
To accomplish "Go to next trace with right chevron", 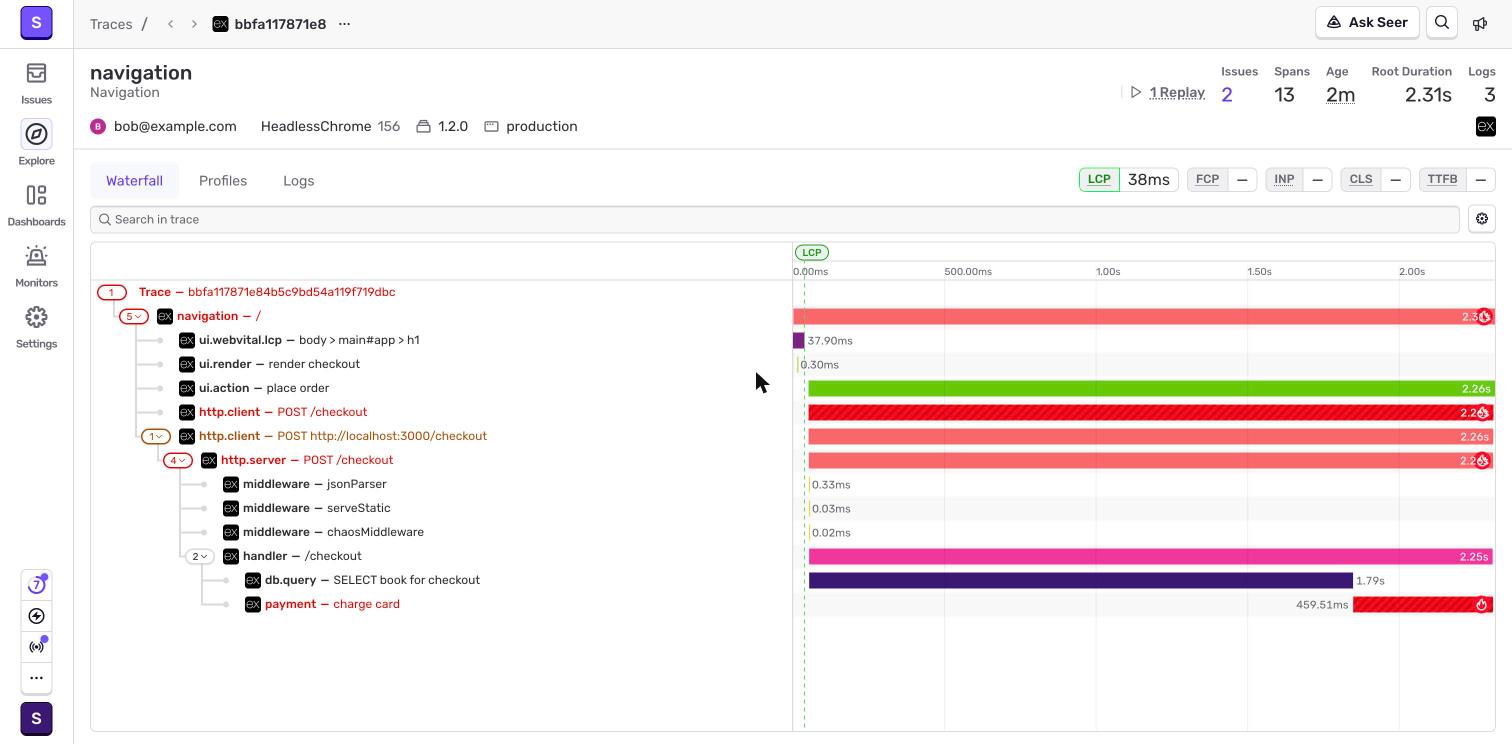I will [x=194, y=24].
